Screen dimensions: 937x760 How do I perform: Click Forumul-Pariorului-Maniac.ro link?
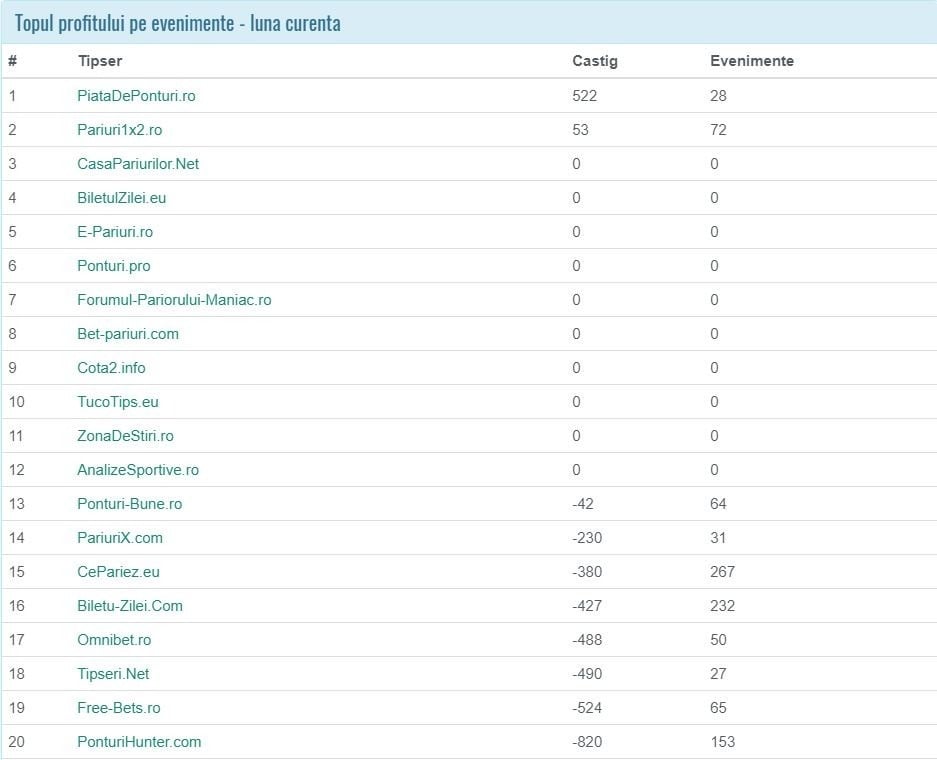(x=174, y=300)
